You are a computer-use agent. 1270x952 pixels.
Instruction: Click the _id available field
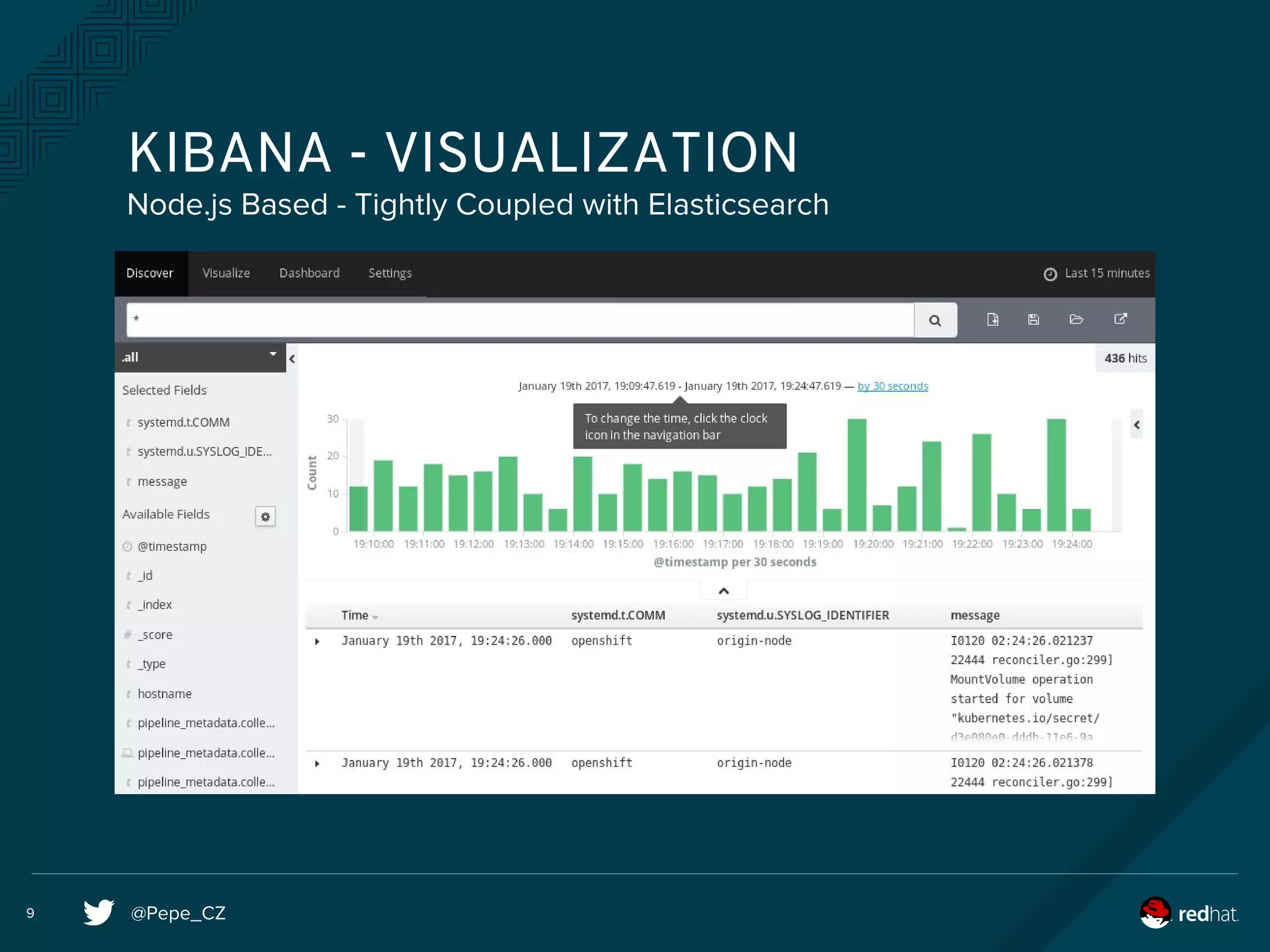(145, 575)
